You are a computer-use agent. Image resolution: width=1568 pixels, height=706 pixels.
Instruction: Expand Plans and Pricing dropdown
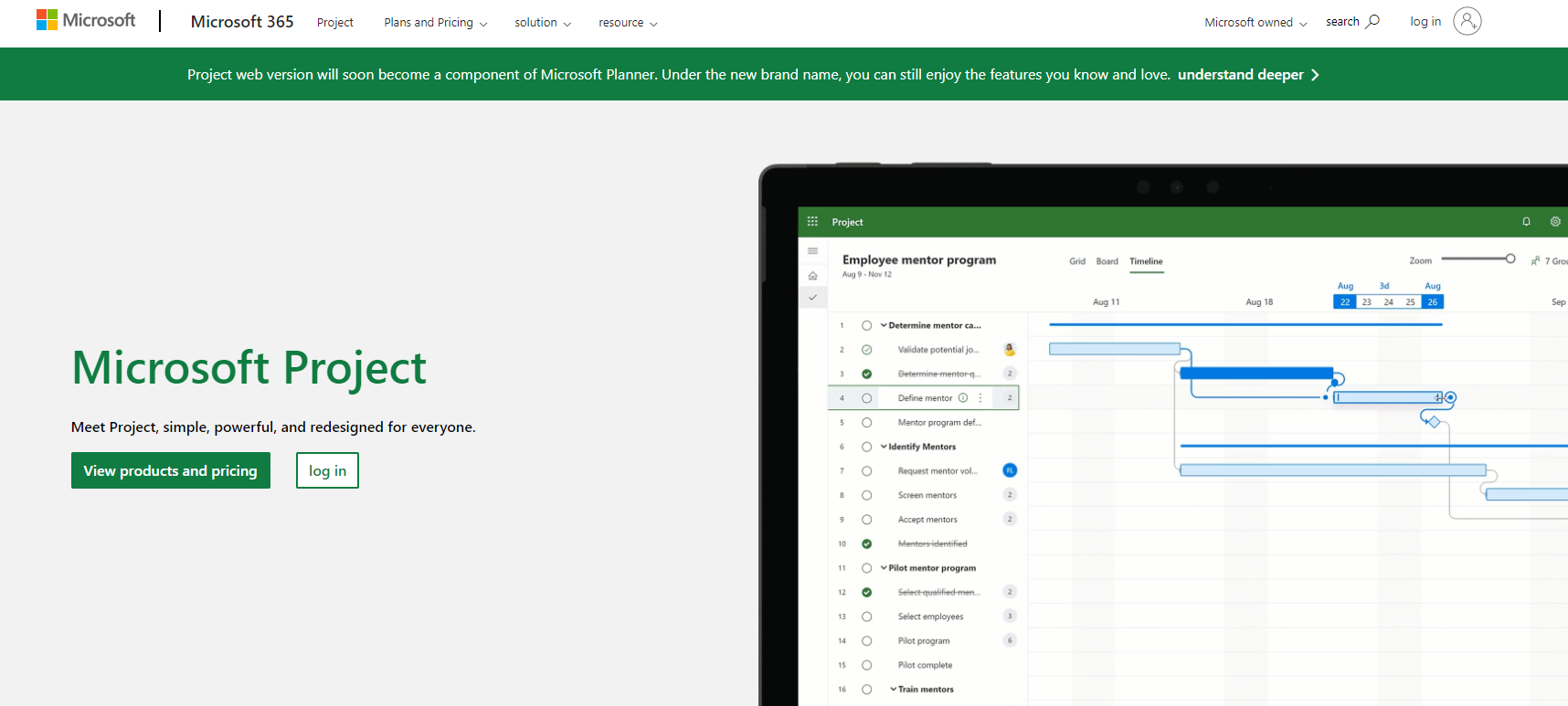pyautogui.click(x=436, y=22)
